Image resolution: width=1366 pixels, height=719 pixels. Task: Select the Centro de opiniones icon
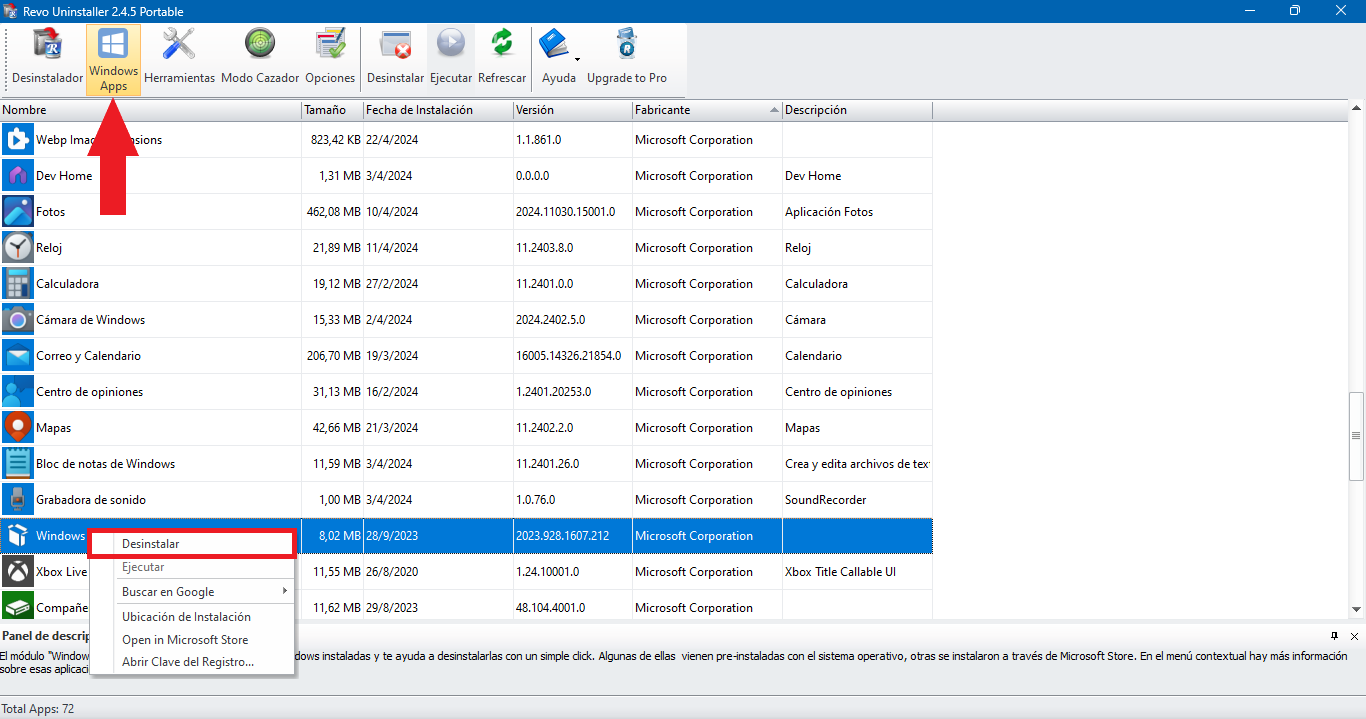[x=18, y=392]
